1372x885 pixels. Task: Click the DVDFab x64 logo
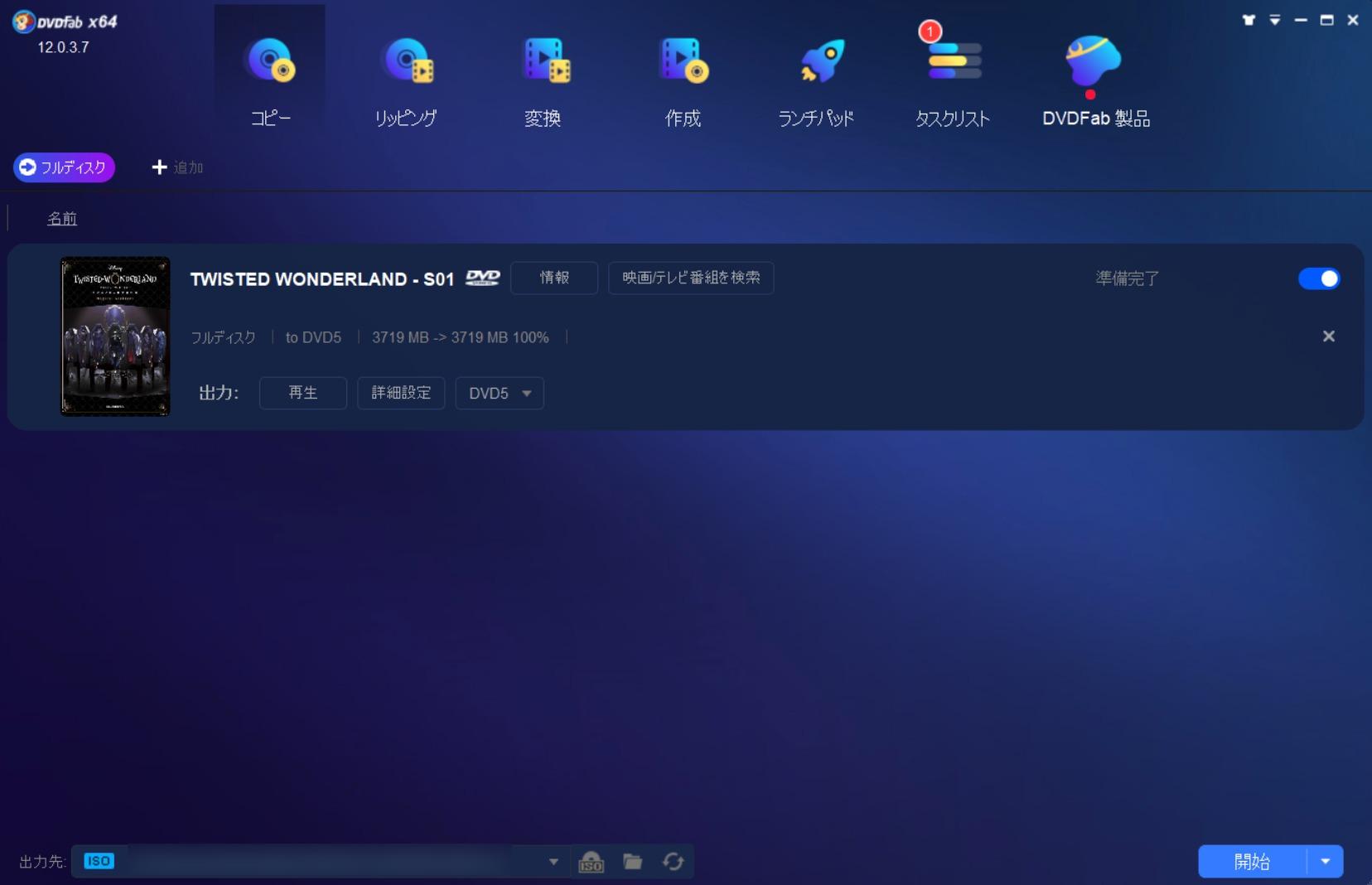click(x=65, y=22)
